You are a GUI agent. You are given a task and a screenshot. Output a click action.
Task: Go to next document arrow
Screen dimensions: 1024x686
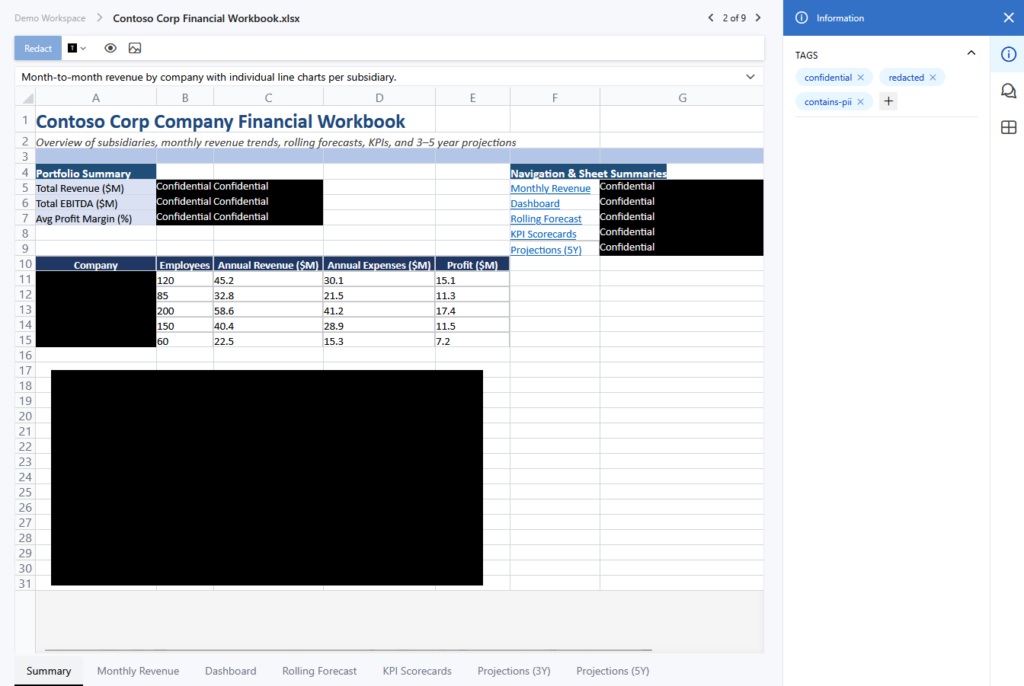(758, 18)
